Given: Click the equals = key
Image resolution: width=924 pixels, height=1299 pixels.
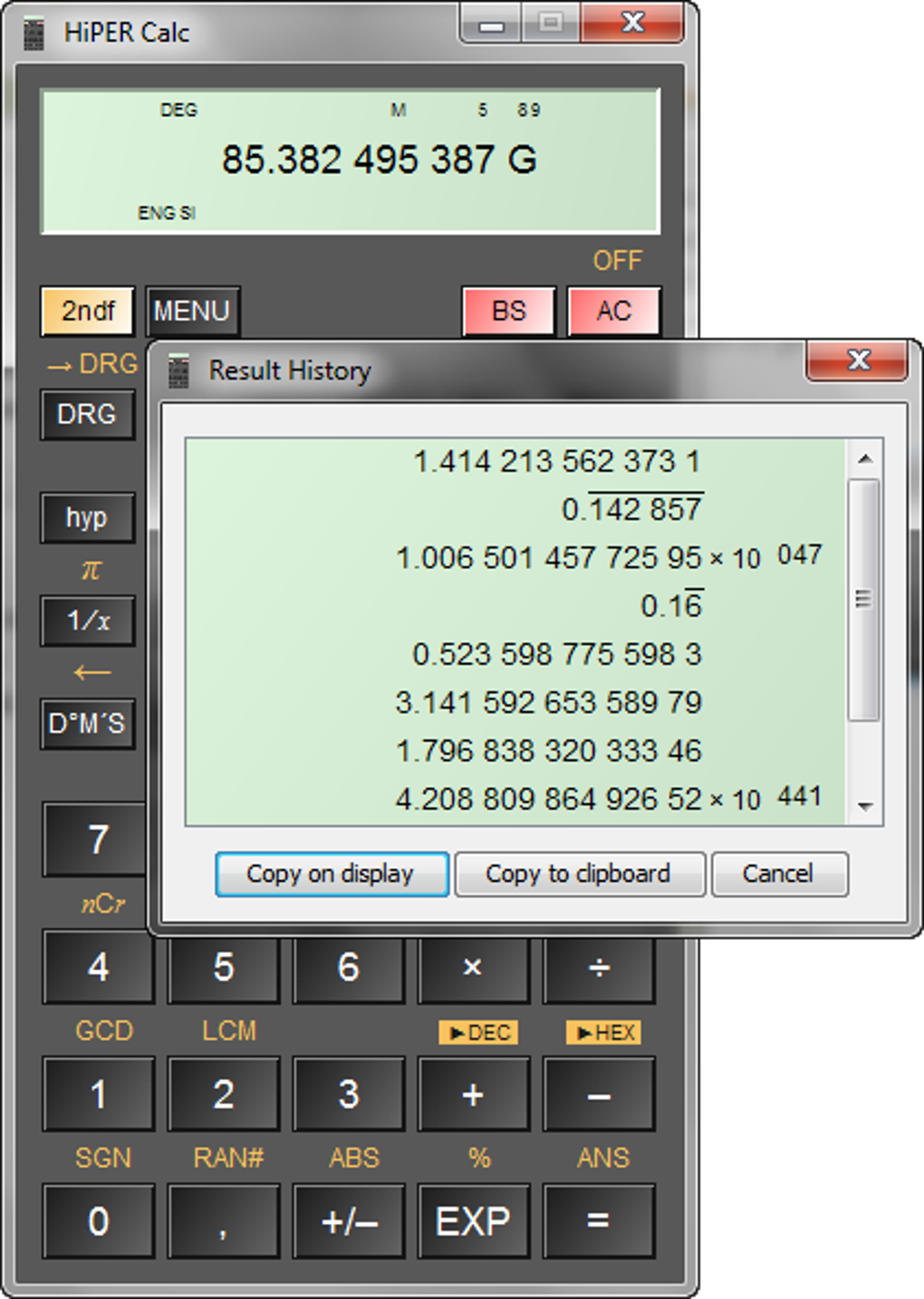Looking at the screenshot, I should 599,1220.
